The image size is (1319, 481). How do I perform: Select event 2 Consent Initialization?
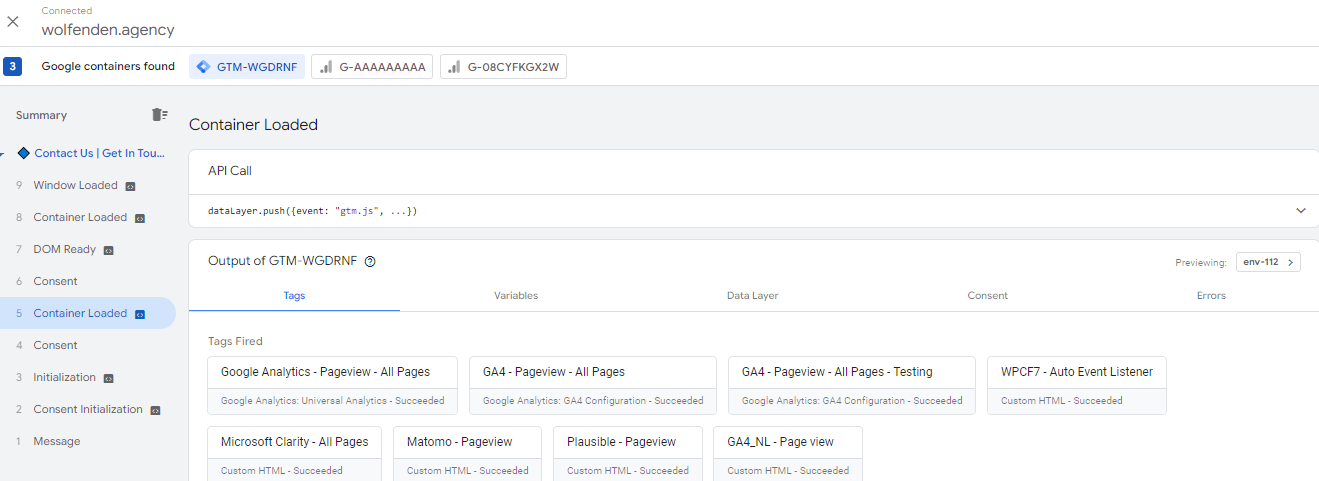click(88, 409)
